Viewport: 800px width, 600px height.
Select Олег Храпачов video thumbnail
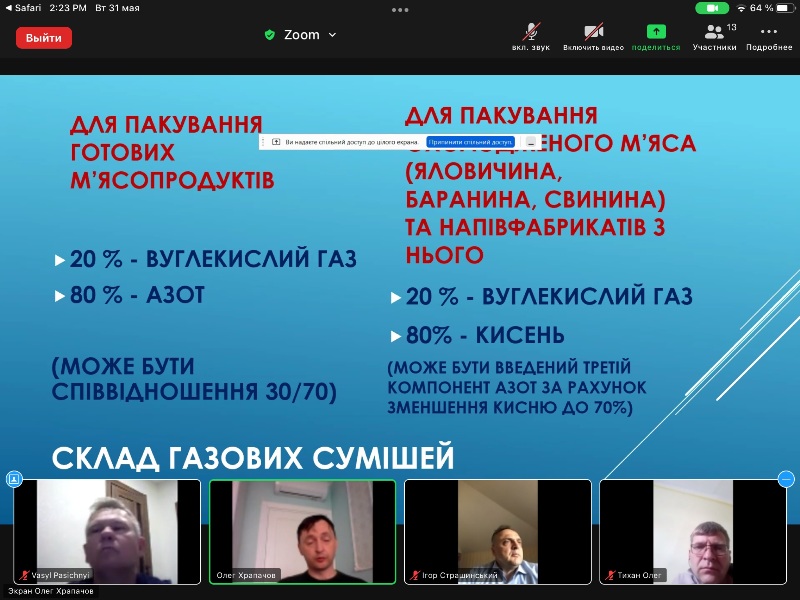click(303, 532)
